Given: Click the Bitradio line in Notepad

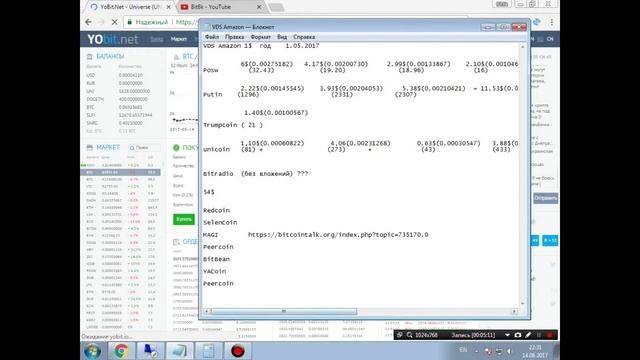Looking at the screenshot, I should [x=256, y=174].
